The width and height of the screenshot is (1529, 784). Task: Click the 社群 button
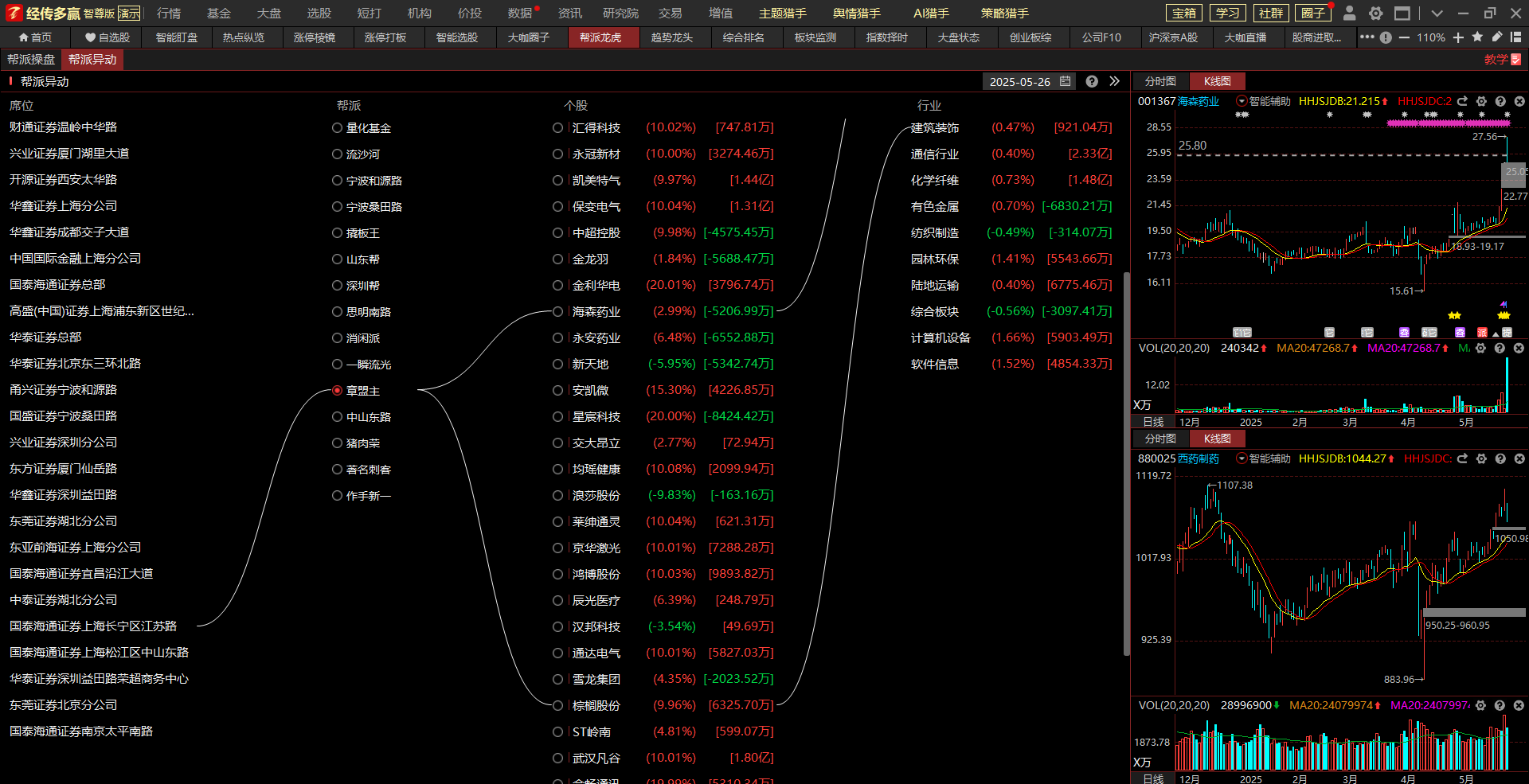[1270, 13]
